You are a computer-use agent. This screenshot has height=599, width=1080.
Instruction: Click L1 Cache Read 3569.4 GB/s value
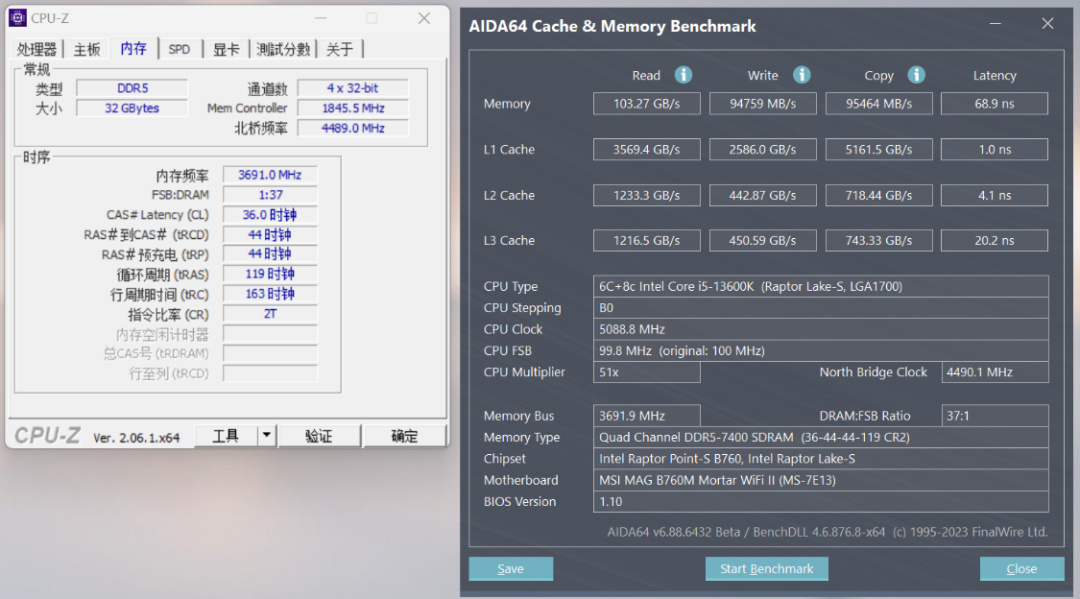click(646, 149)
